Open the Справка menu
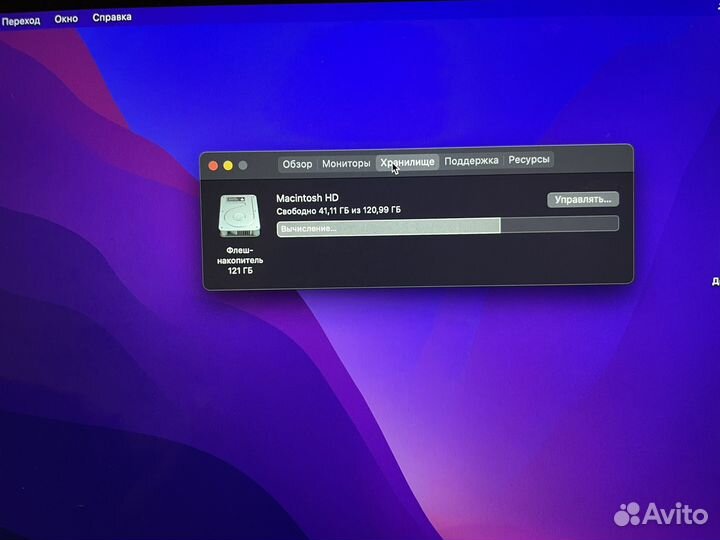This screenshot has width=720, height=540. pyautogui.click(x=112, y=17)
